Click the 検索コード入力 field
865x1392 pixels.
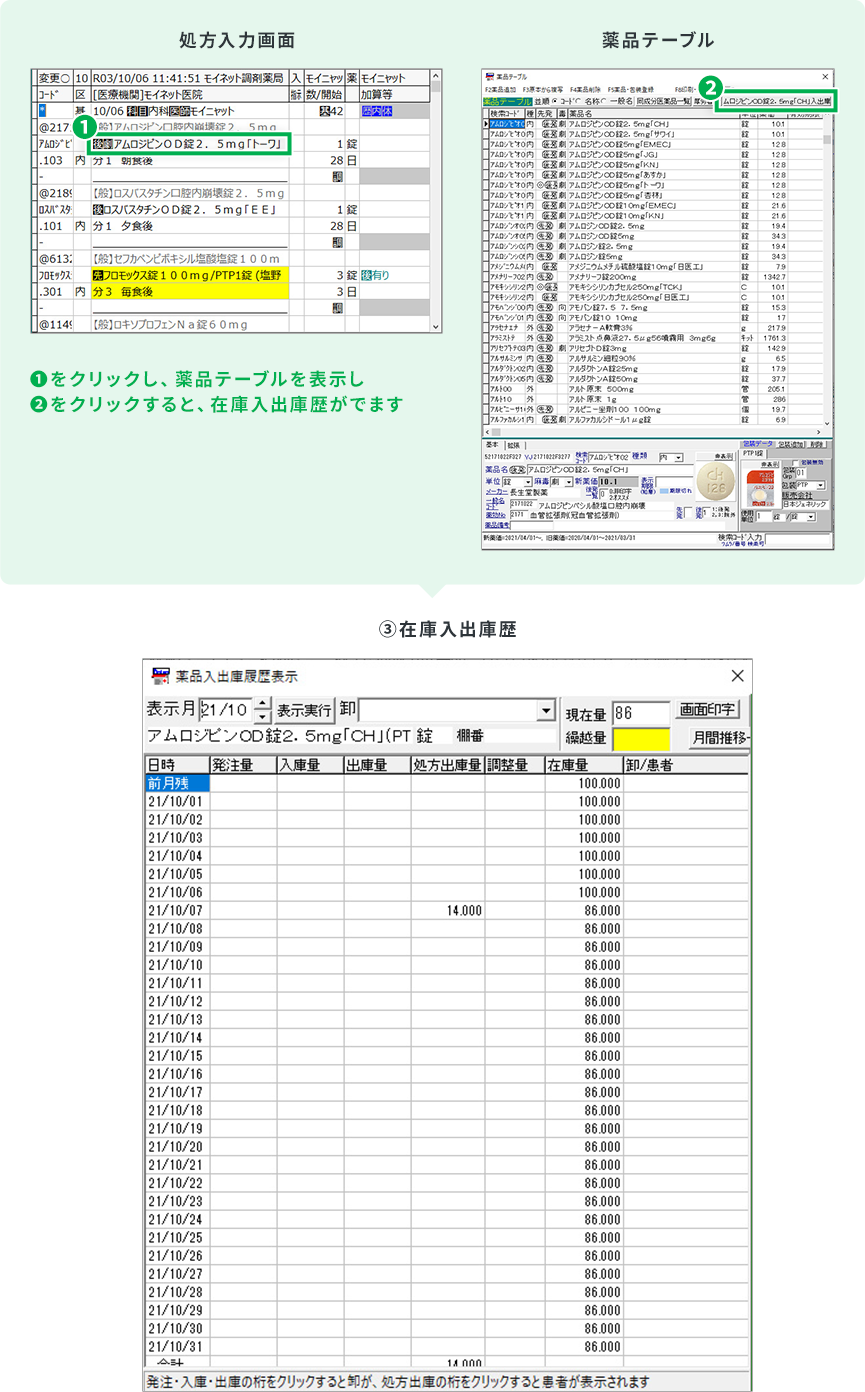[796, 539]
